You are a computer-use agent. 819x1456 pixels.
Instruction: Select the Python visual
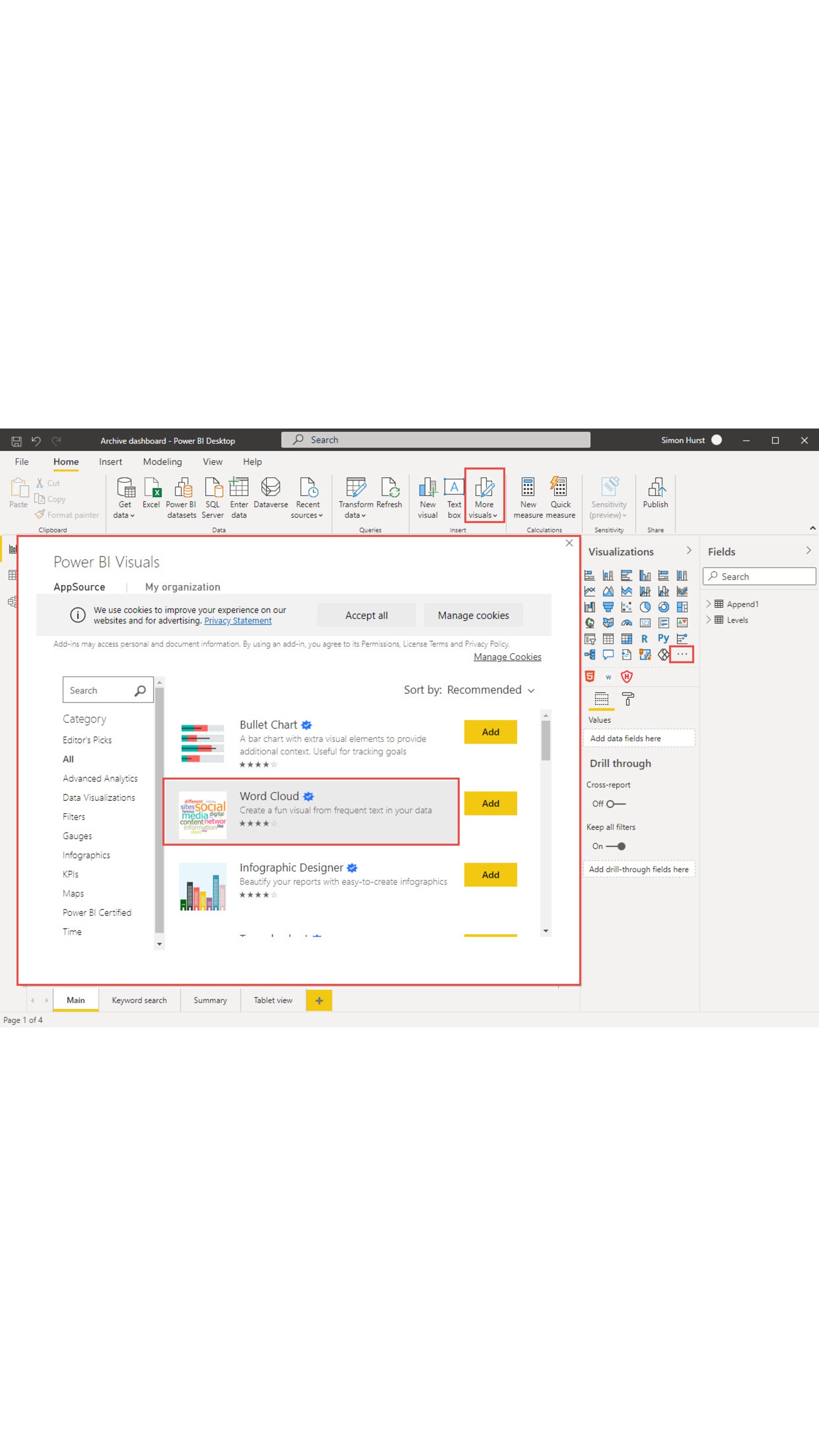coord(663,639)
